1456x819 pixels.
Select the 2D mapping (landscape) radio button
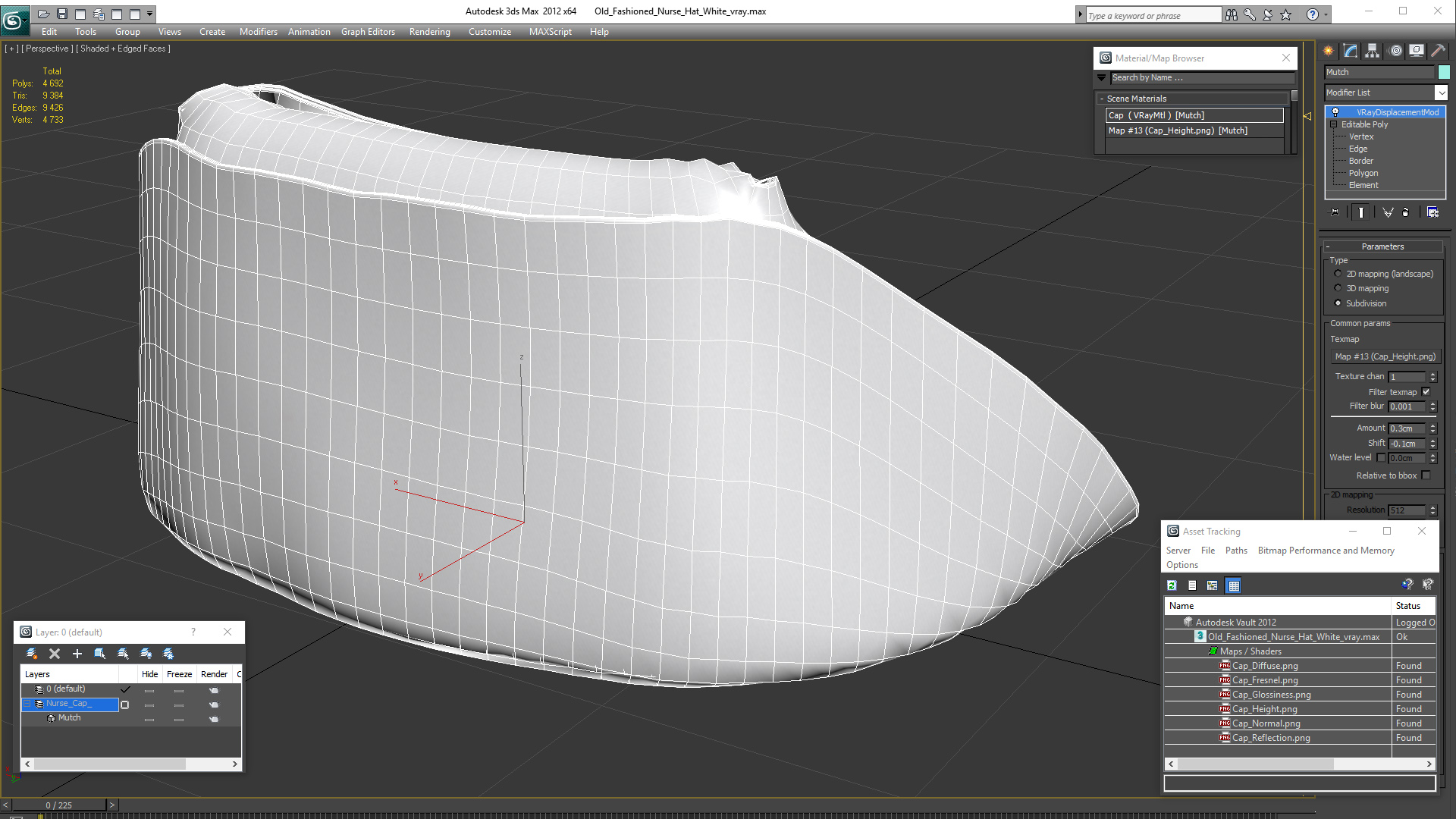pyautogui.click(x=1338, y=274)
